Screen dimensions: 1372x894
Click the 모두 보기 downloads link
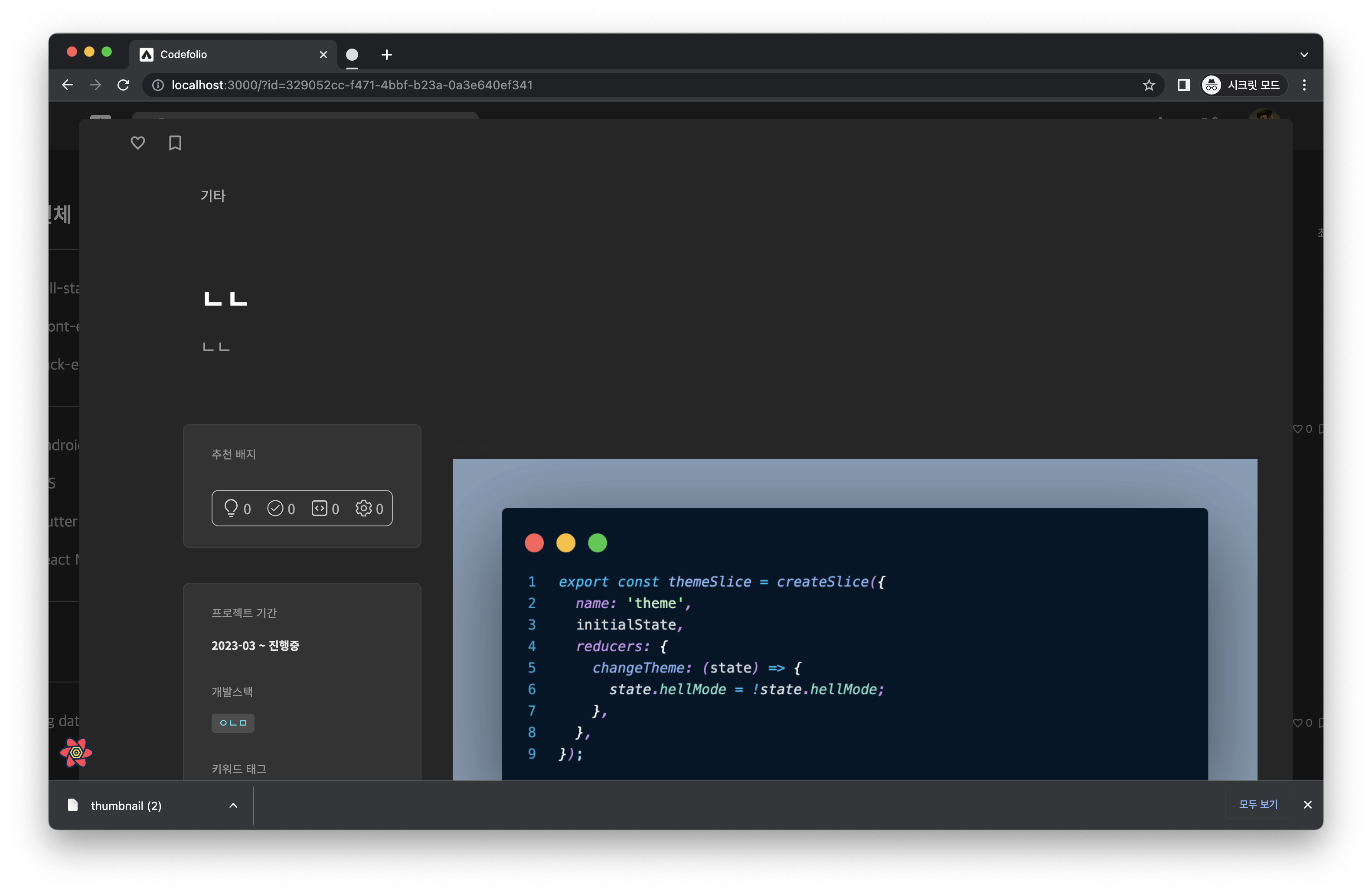point(1258,805)
